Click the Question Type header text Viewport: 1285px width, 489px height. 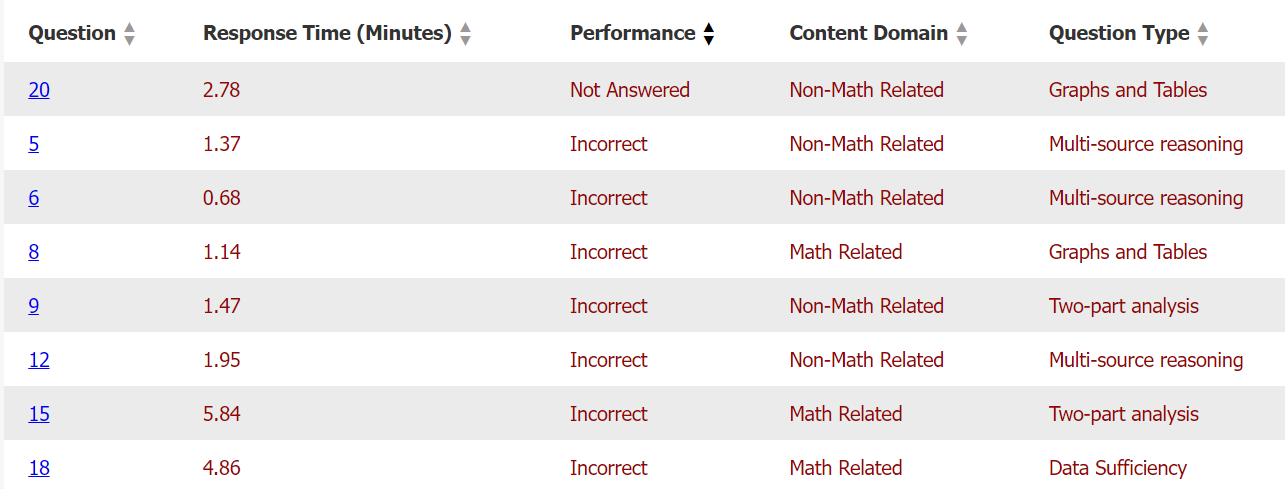pyautogui.click(x=1119, y=33)
